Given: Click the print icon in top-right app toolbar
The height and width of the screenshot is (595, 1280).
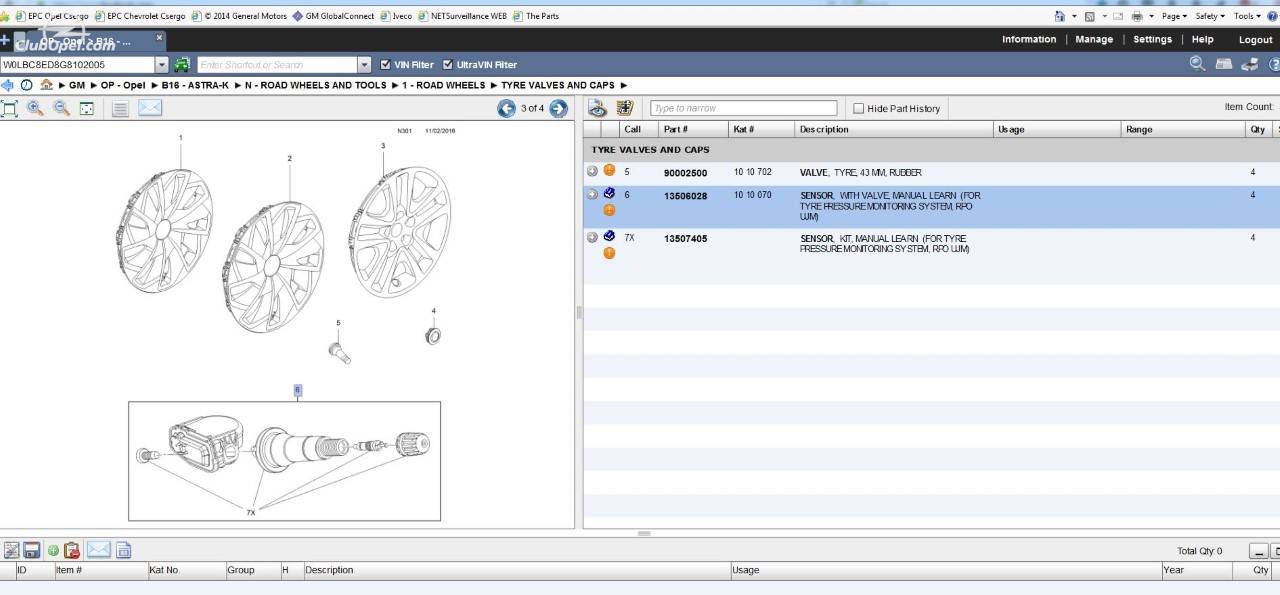Looking at the screenshot, I should (1250, 64).
